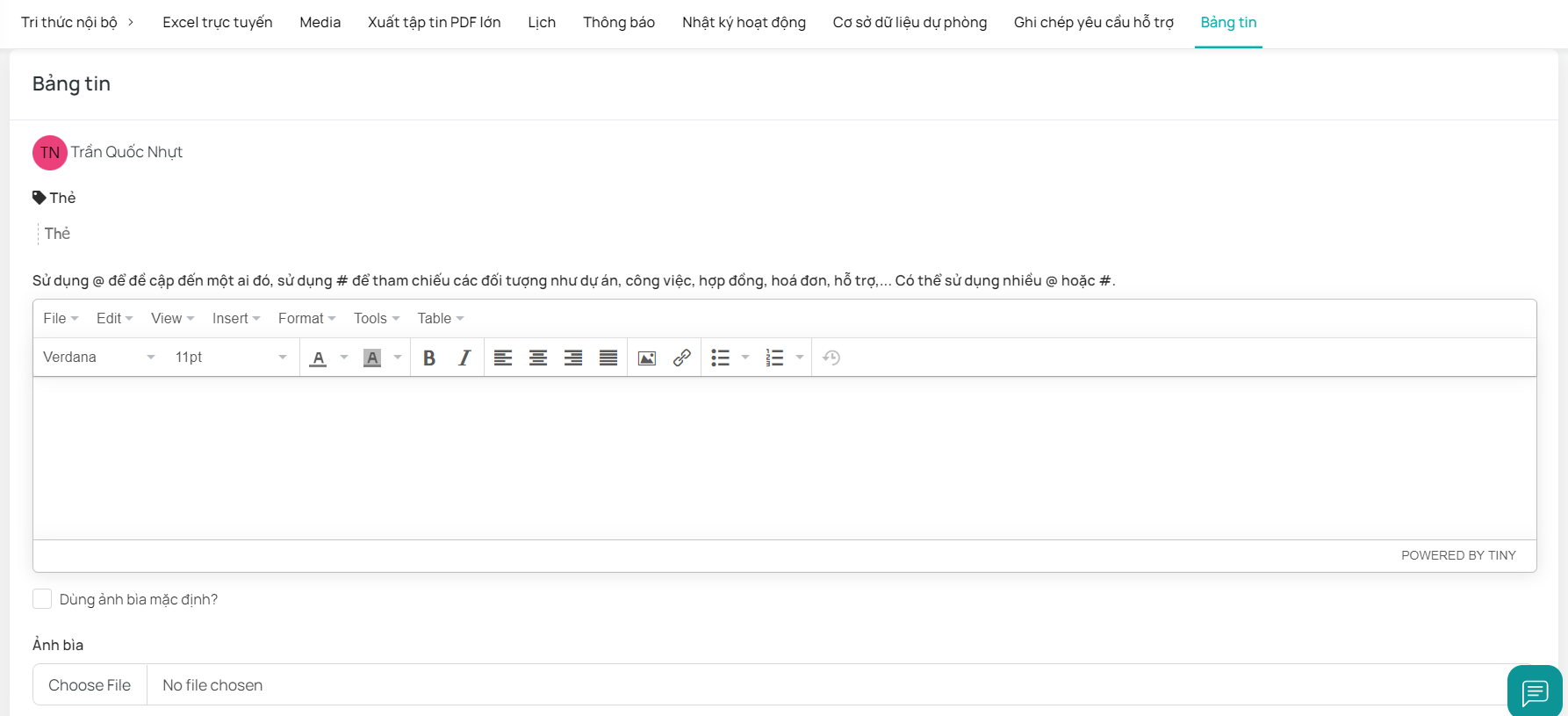Align text to the left

[503, 358]
